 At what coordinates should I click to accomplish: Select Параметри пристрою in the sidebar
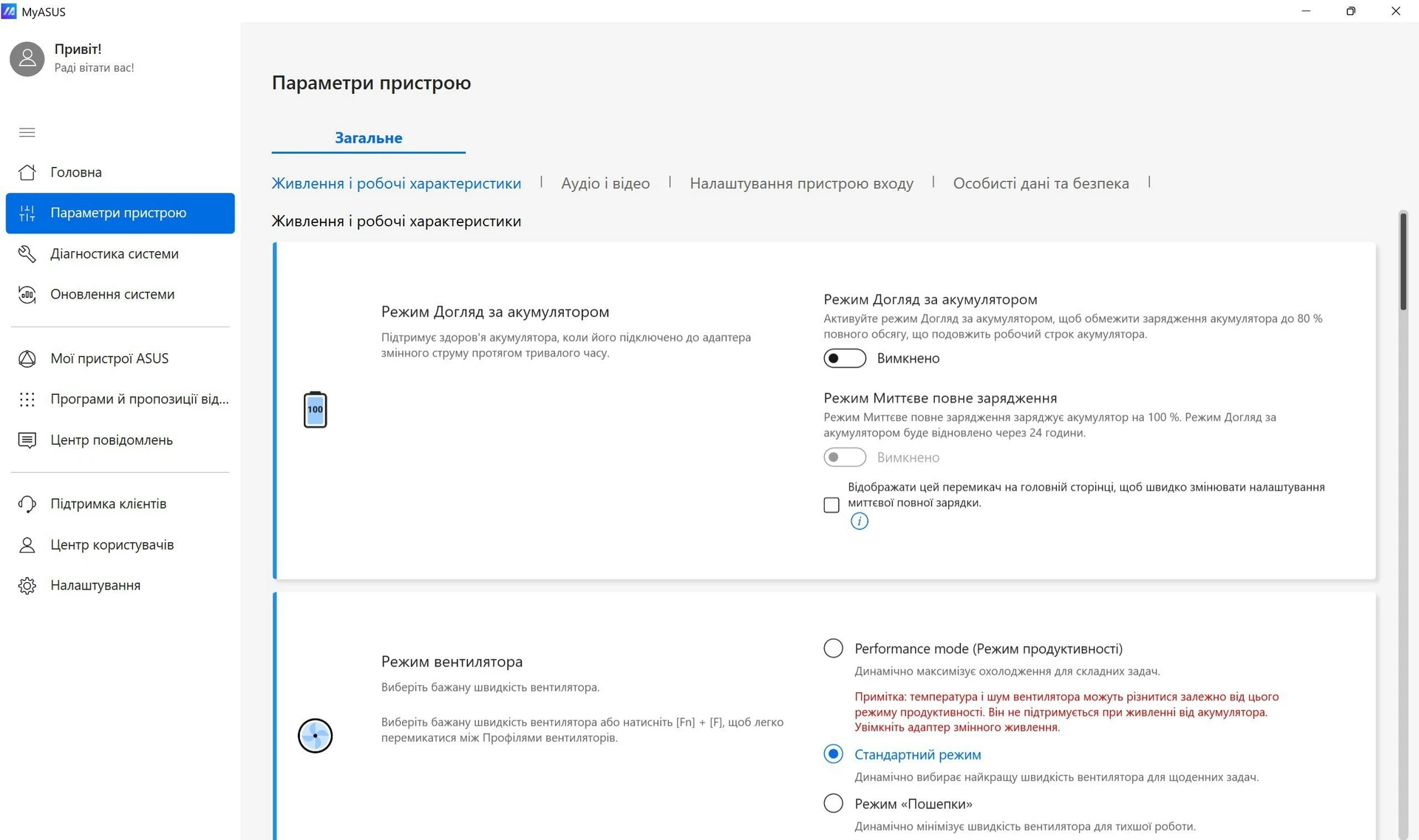120,214
